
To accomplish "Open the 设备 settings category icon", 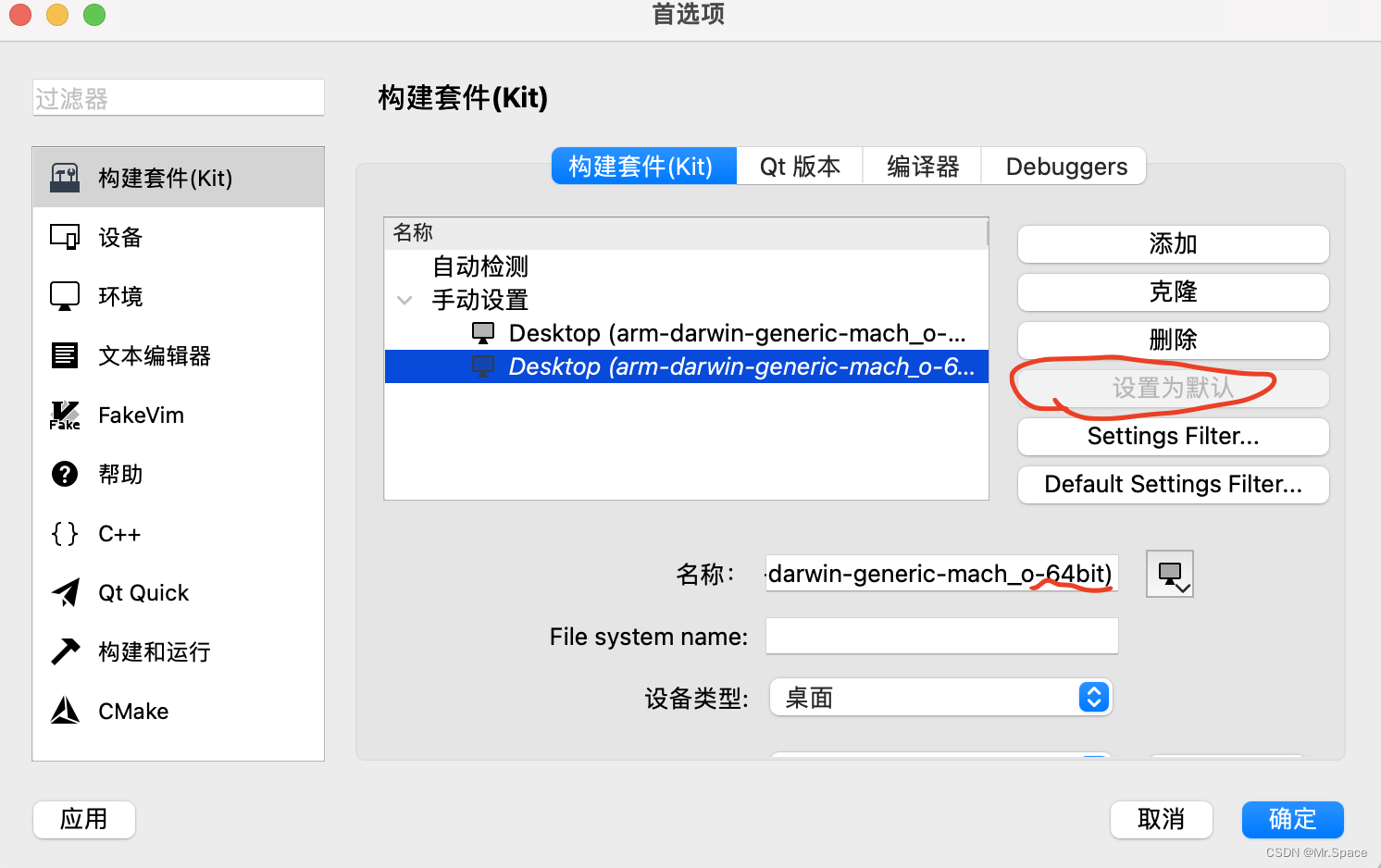I will point(65,237).
